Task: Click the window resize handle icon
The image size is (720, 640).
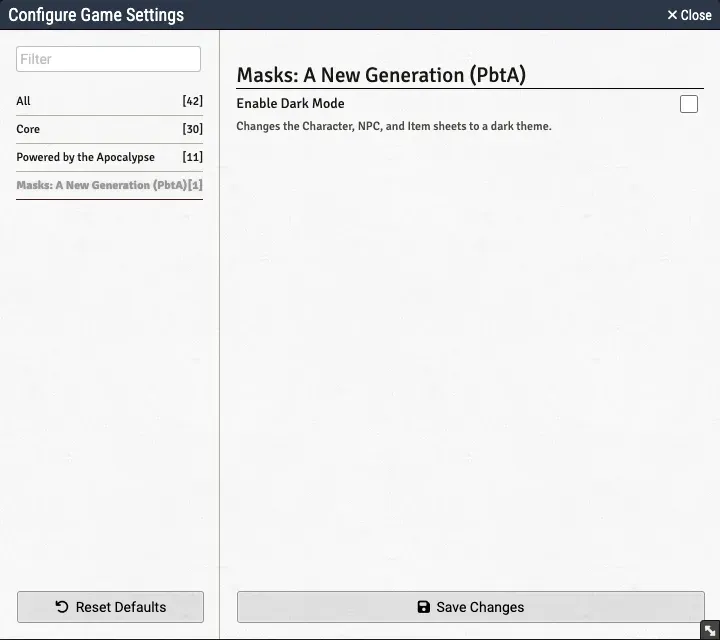Action: [x=710, y=630]
